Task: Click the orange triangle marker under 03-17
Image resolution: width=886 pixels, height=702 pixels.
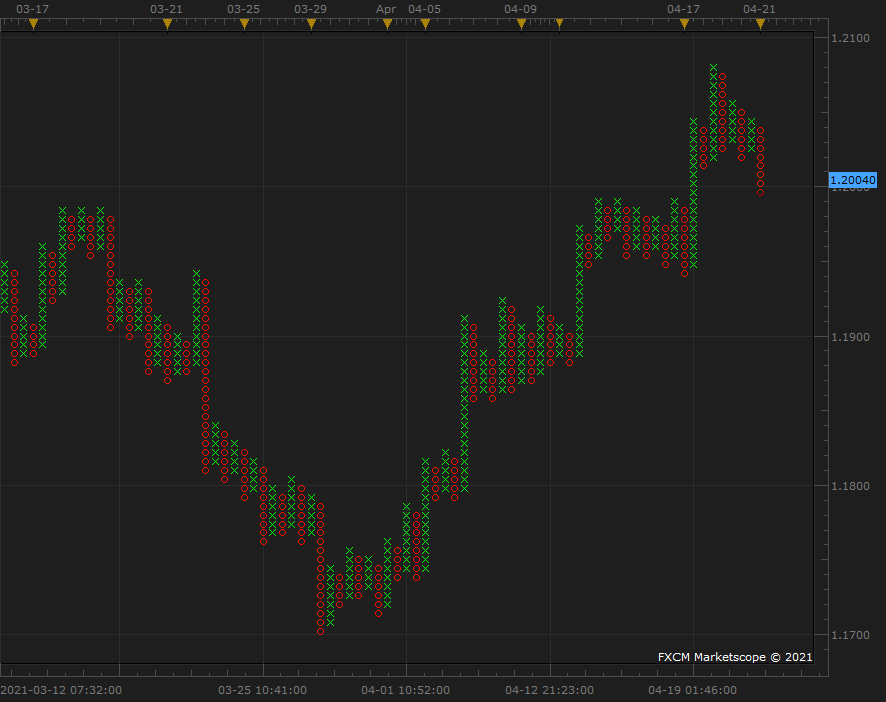Action: 33,24
